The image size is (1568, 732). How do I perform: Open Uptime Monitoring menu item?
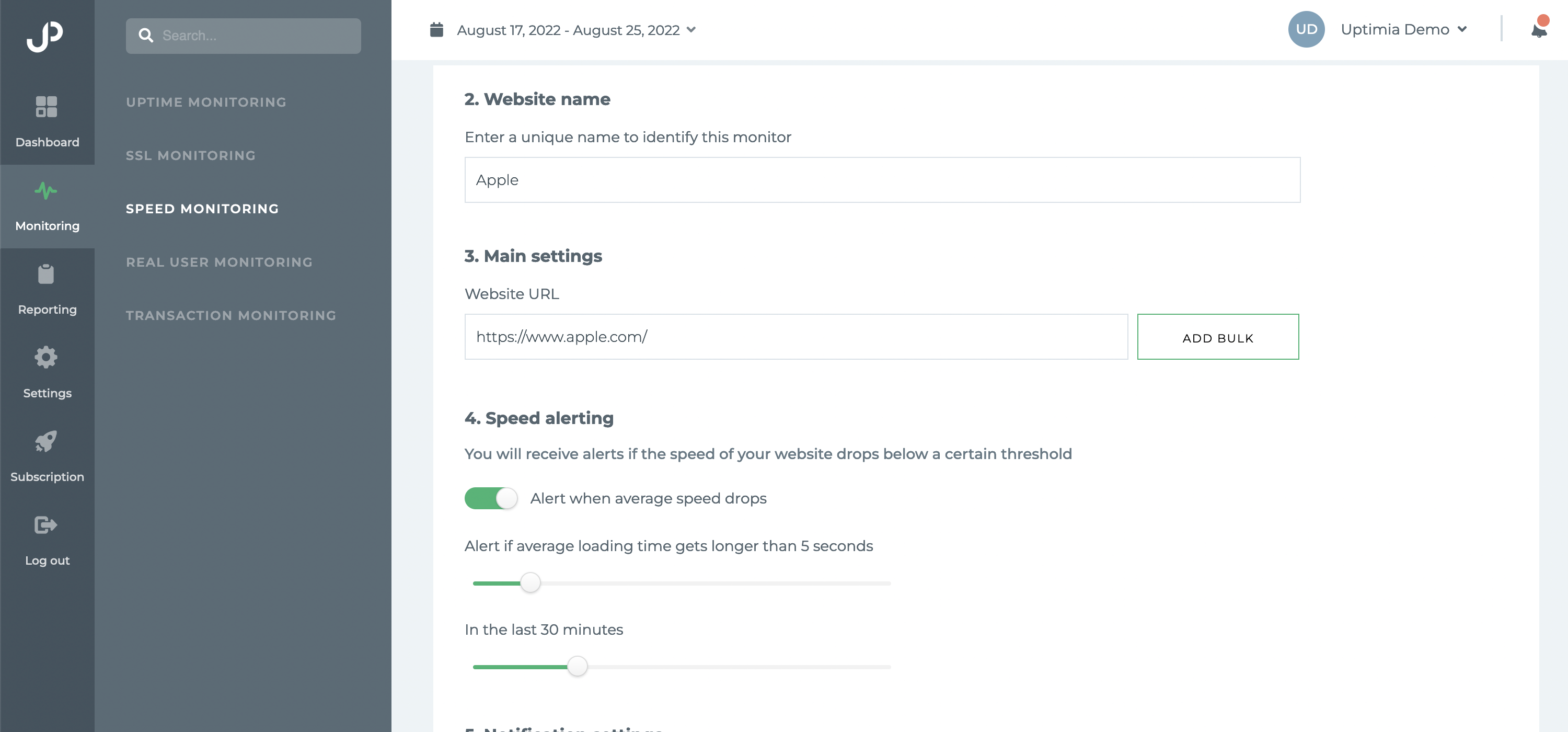click(206, 102)
